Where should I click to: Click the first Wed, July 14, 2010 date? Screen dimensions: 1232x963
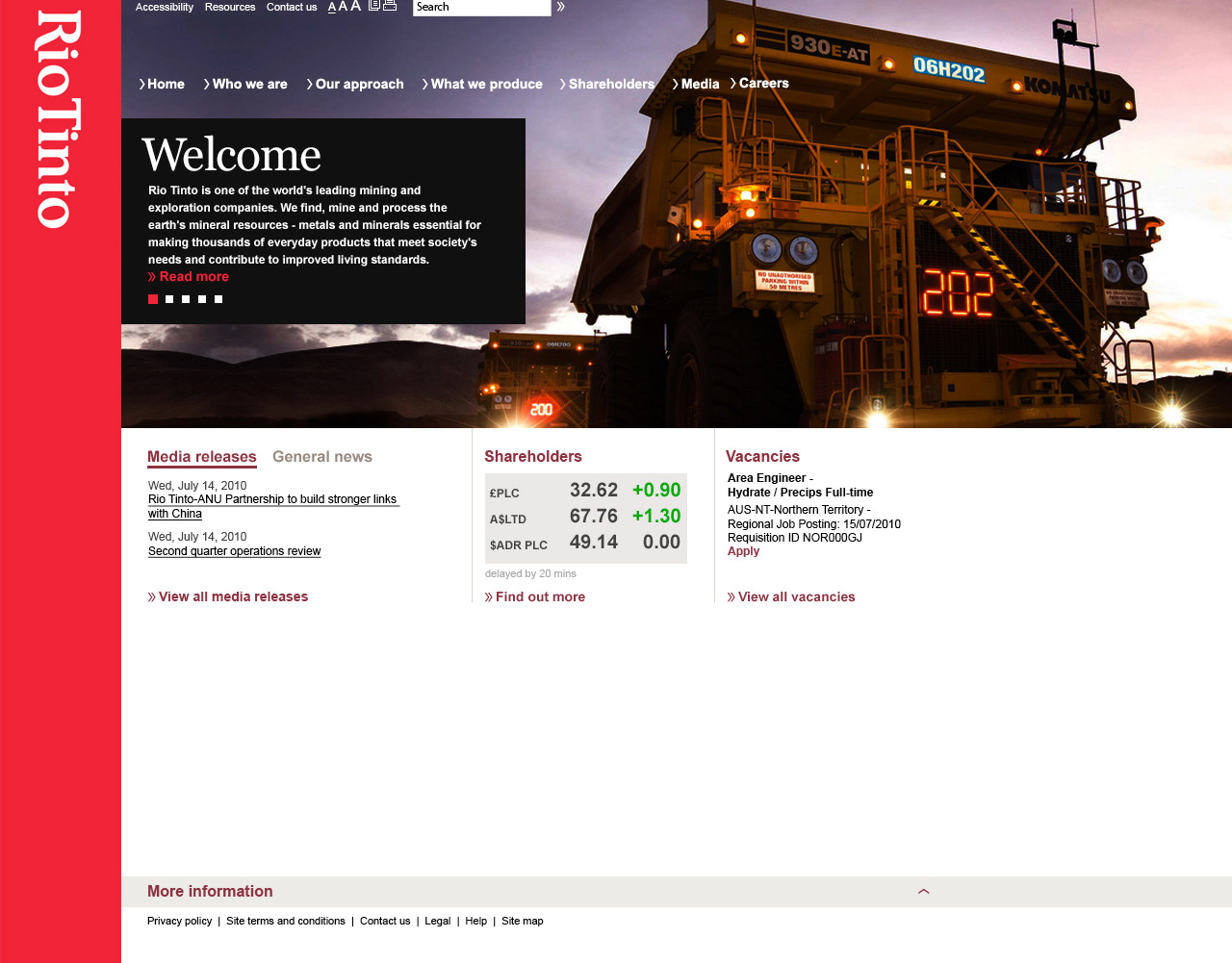coord(197,486)
